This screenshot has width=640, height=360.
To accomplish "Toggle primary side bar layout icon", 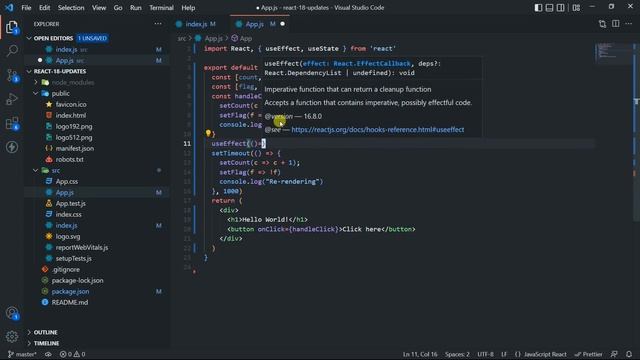I will 538,7.
